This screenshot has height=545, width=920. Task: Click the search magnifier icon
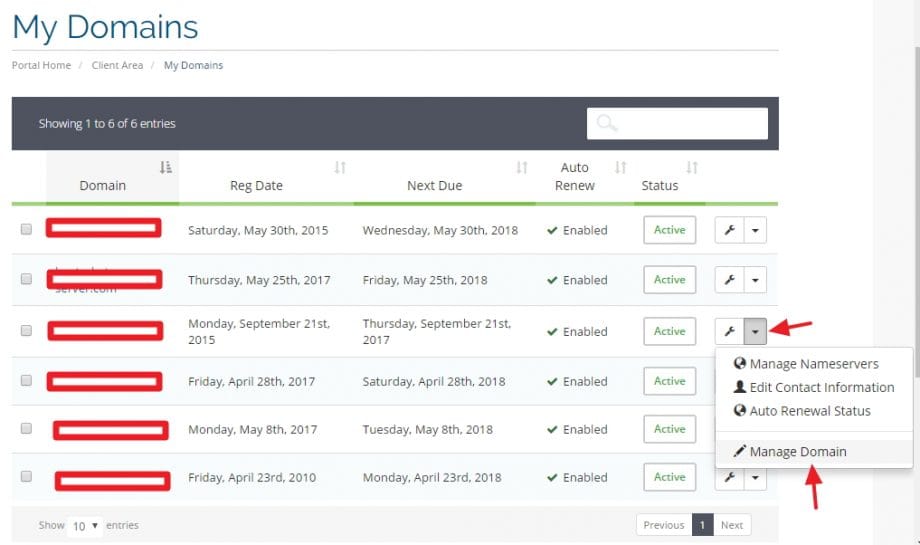606,124
